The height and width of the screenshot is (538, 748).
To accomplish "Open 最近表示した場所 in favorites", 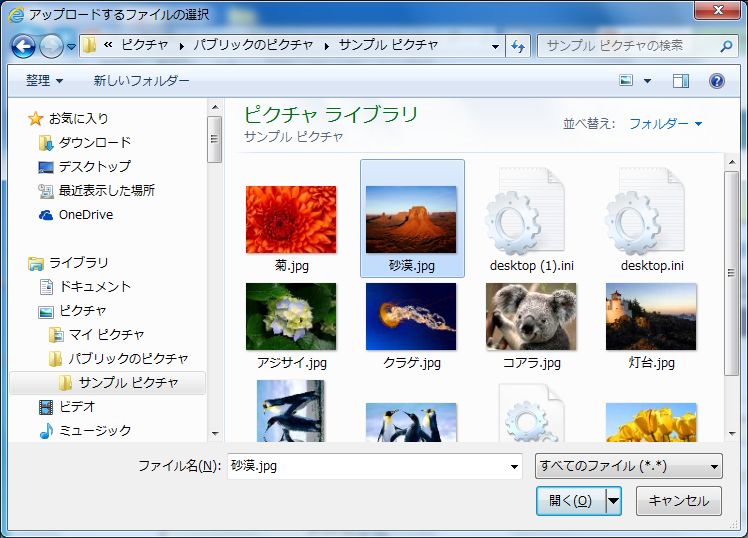I will click(x=106, y=190).
